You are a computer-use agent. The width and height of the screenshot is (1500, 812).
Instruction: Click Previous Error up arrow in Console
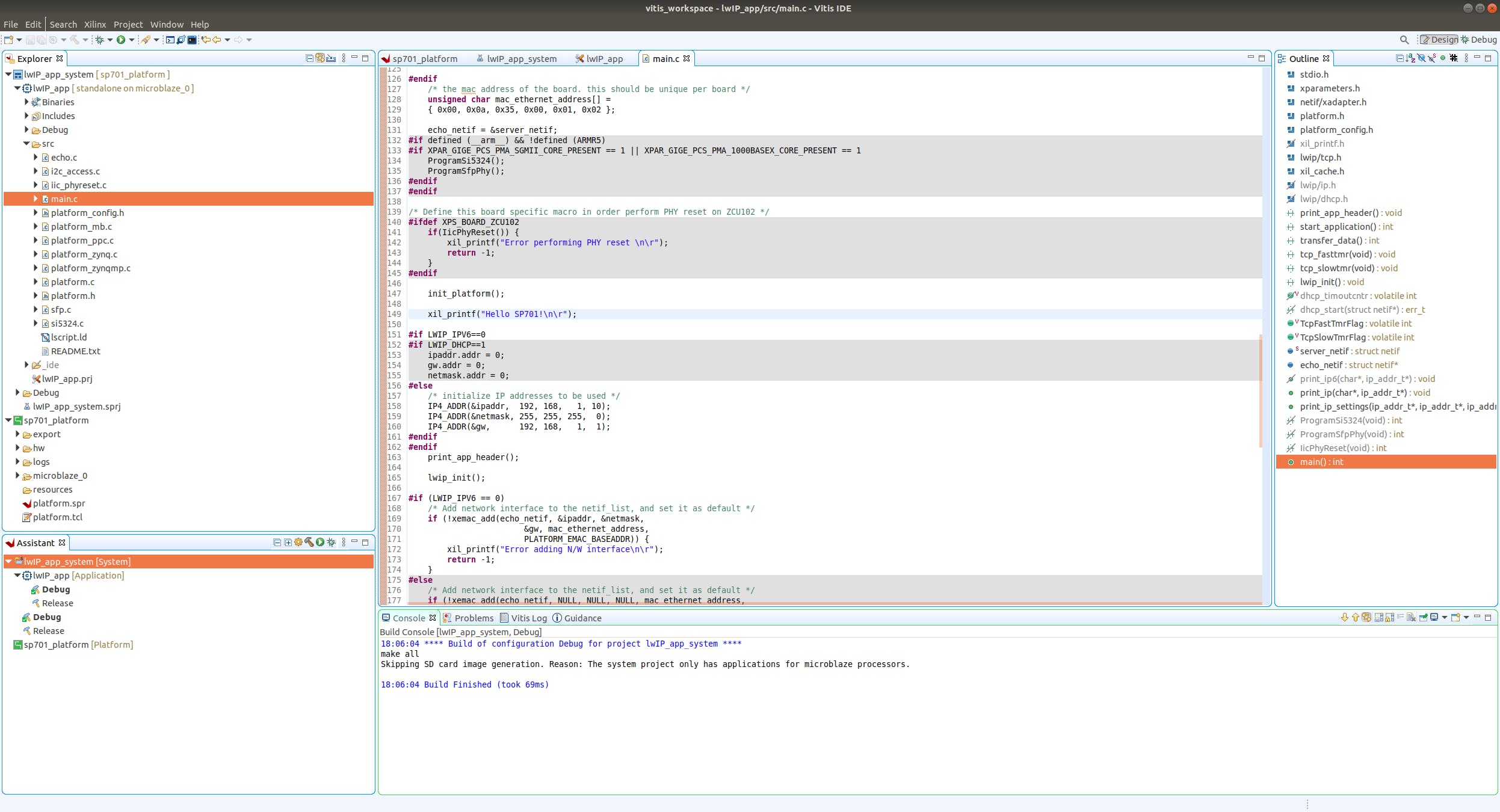(x=1356, y=618)
